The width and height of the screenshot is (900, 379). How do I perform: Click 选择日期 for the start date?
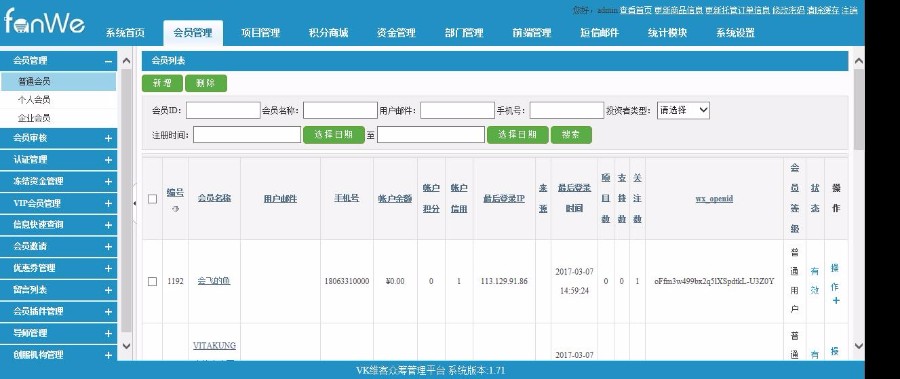[x=333, y=135]
